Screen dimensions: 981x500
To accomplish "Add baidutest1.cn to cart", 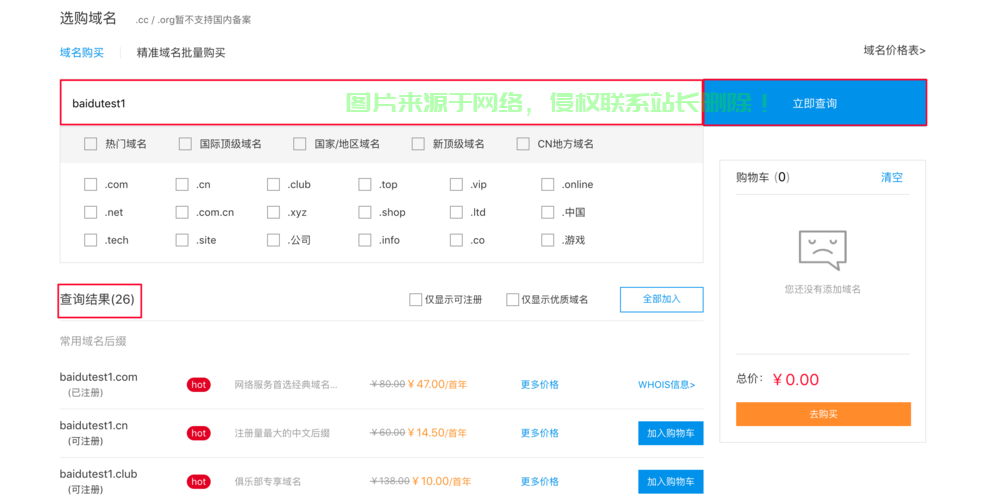I will (x=670, y=433).
